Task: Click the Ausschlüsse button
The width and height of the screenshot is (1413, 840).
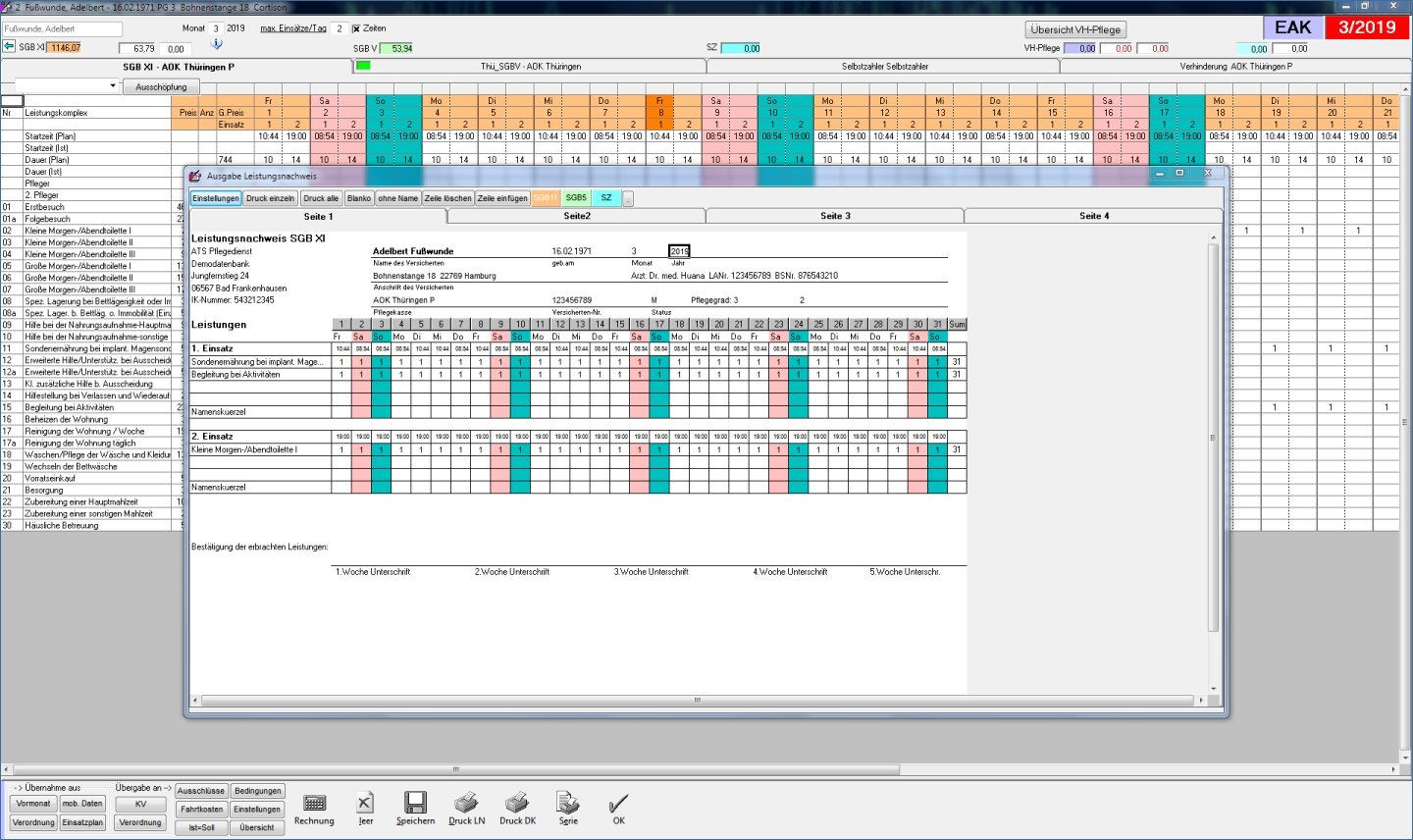Action: click(201, 791)
